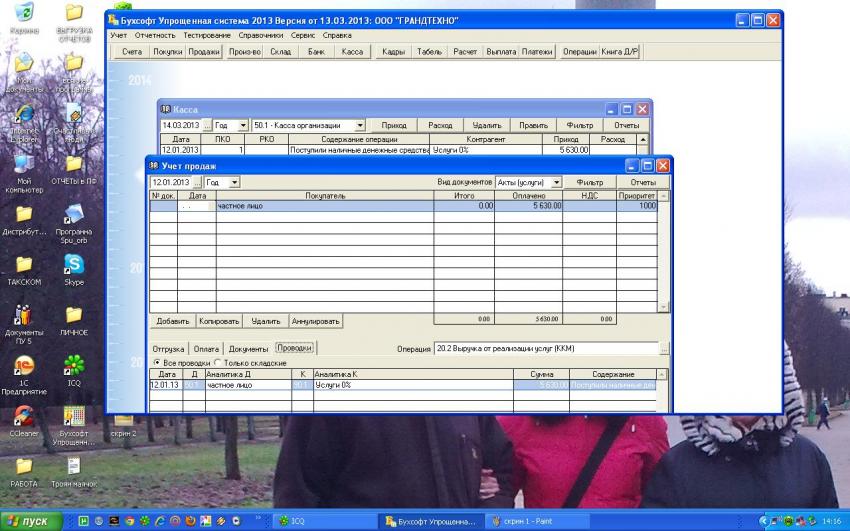The image size is (850, 531).
Task: Open the 1С Предприятие shortcut
Action: pyautogui.click(x=23, y=366)
